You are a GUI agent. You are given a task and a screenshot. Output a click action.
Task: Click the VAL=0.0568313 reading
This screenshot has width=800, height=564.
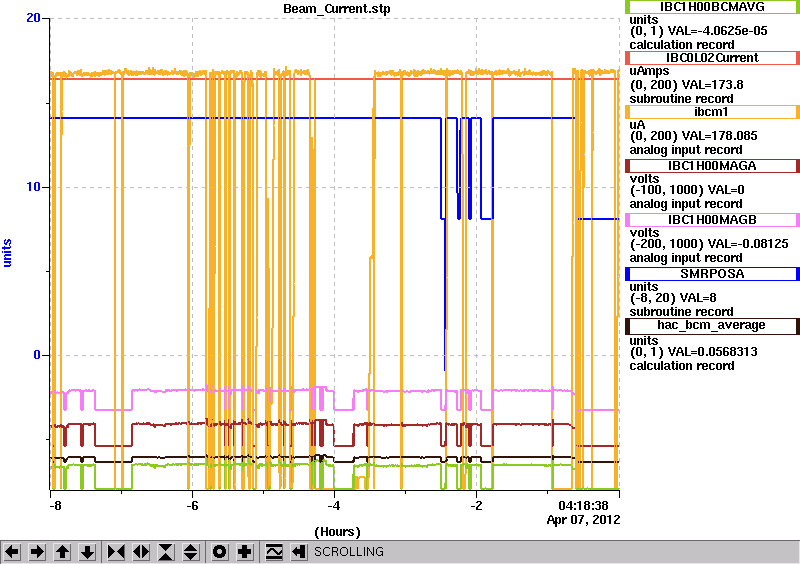pyautogui.click(x=713, y=352)
